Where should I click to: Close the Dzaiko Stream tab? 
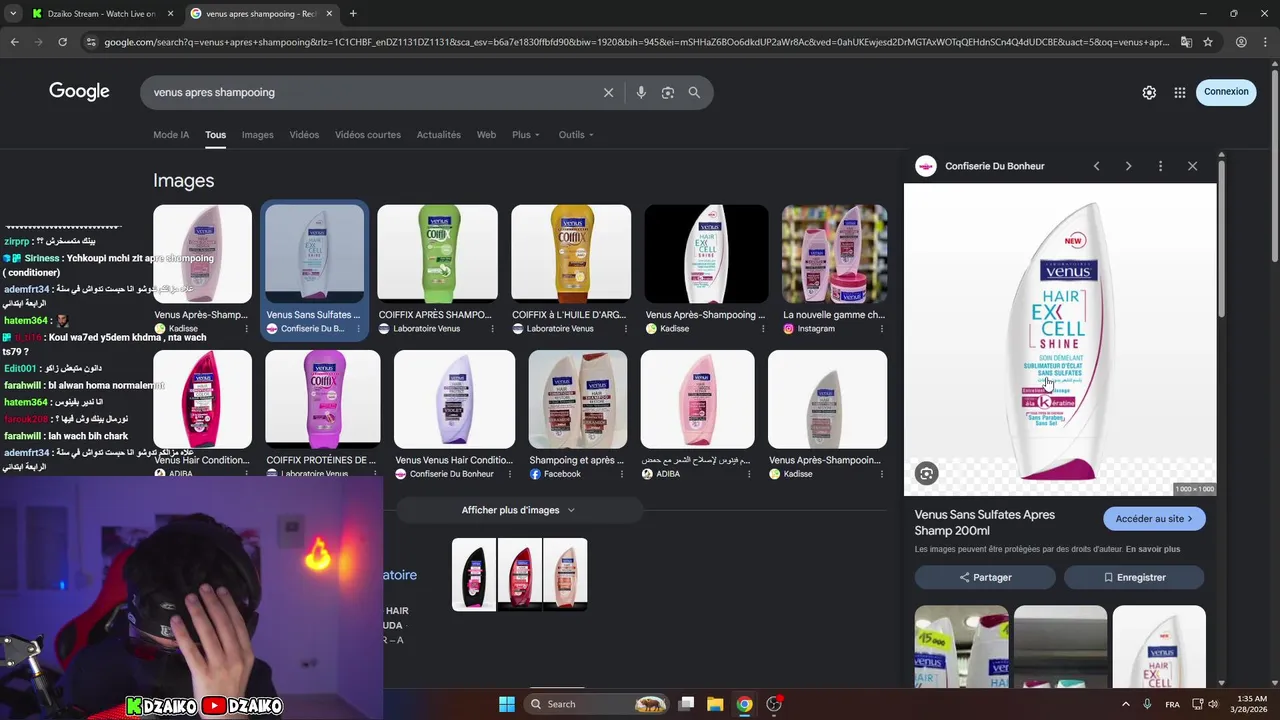tap(170, 14)
